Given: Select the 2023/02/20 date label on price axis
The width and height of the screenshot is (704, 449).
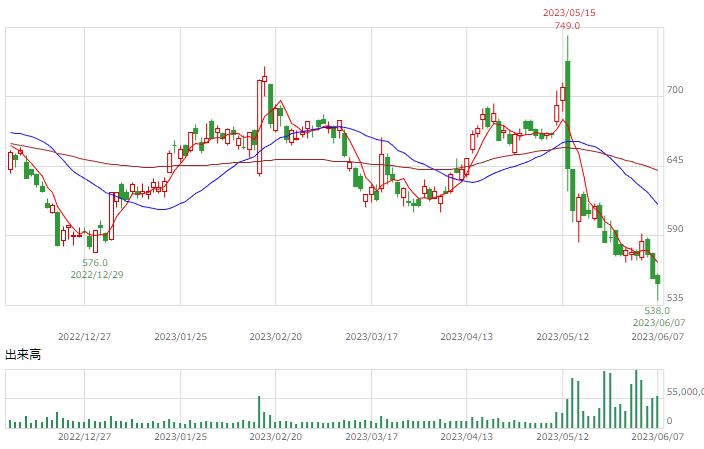Looking at the screenshot, I should (x=276, y=337).
